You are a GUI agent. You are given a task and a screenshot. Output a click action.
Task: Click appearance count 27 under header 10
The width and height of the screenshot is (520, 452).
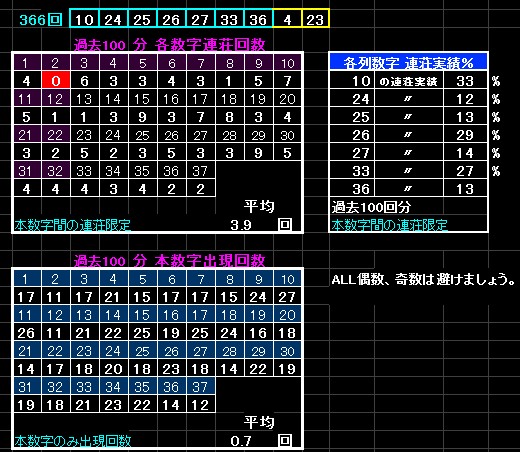point(287,297)
